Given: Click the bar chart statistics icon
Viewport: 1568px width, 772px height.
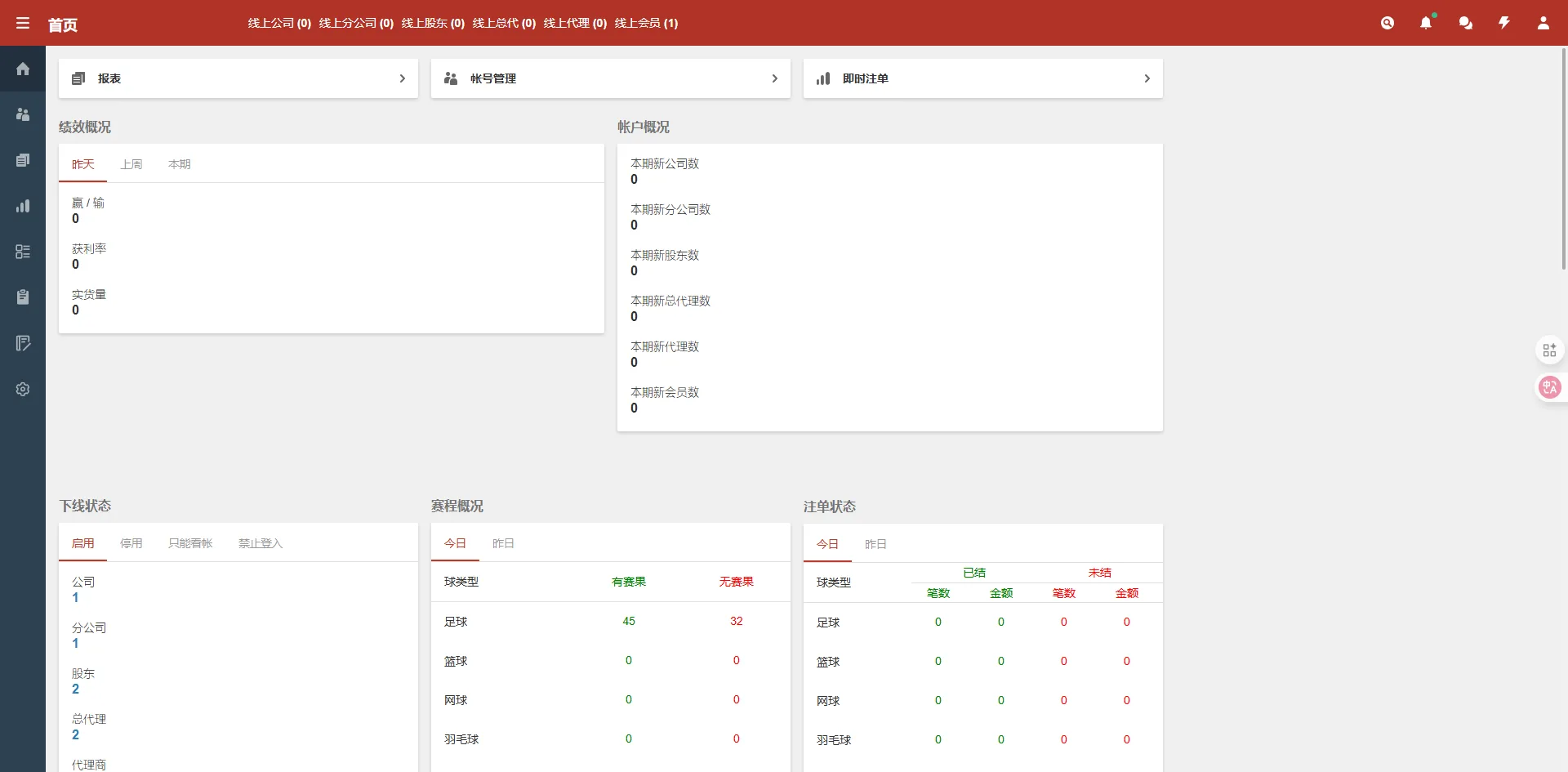Looking at the screenshot, I should point(22,206).
